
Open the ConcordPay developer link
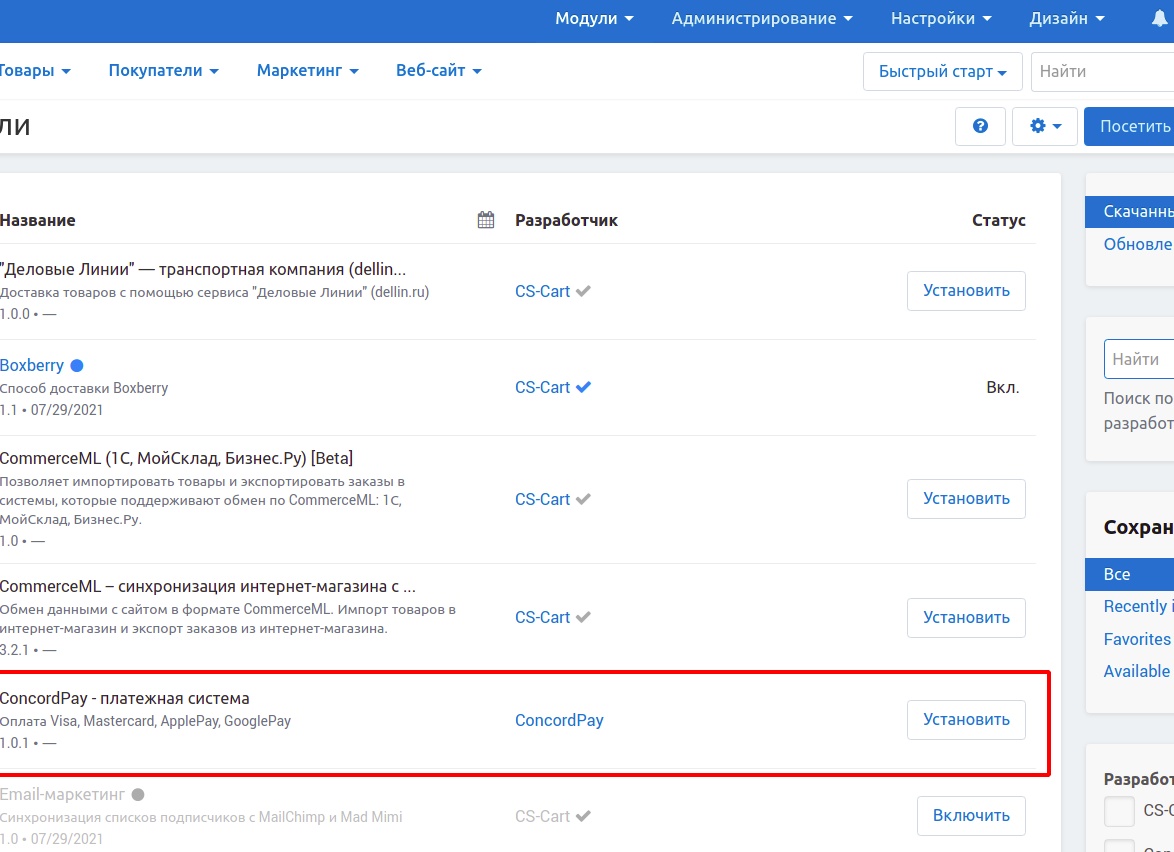559,720
